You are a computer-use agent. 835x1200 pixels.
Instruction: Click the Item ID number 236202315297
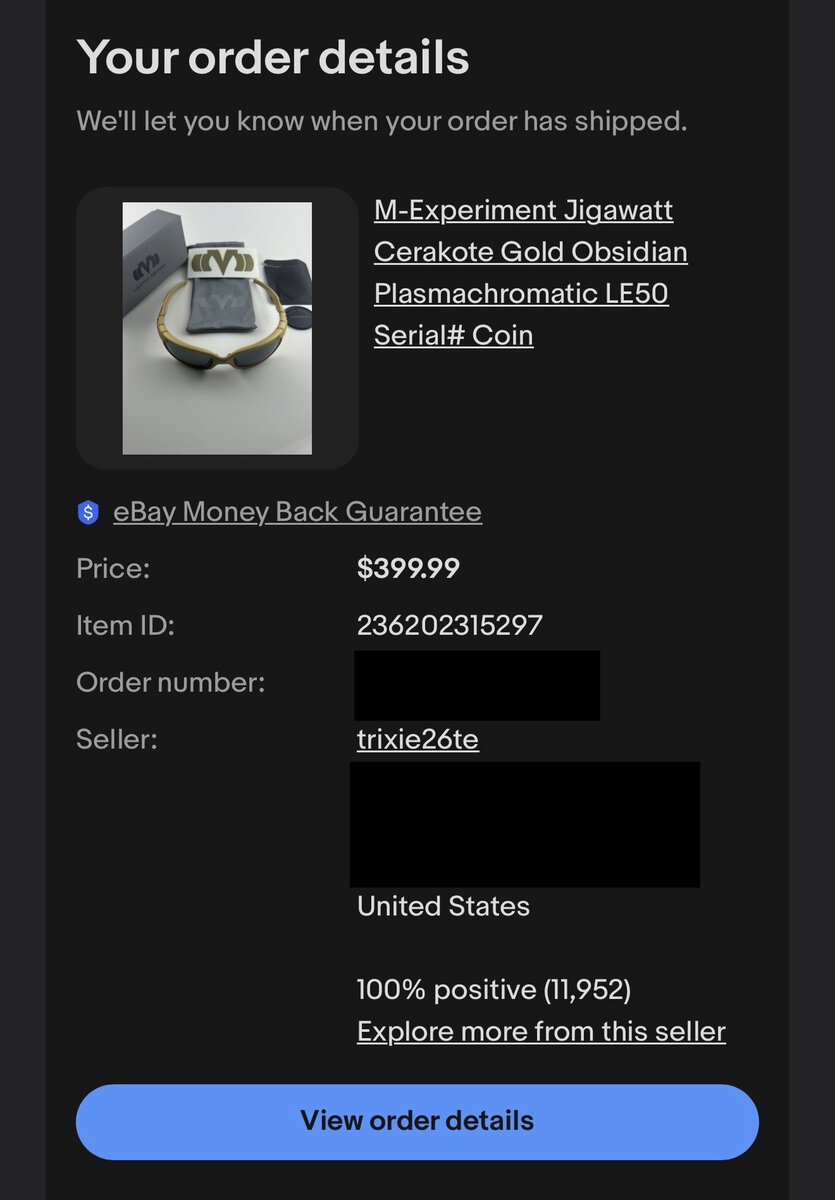(449, 626)
